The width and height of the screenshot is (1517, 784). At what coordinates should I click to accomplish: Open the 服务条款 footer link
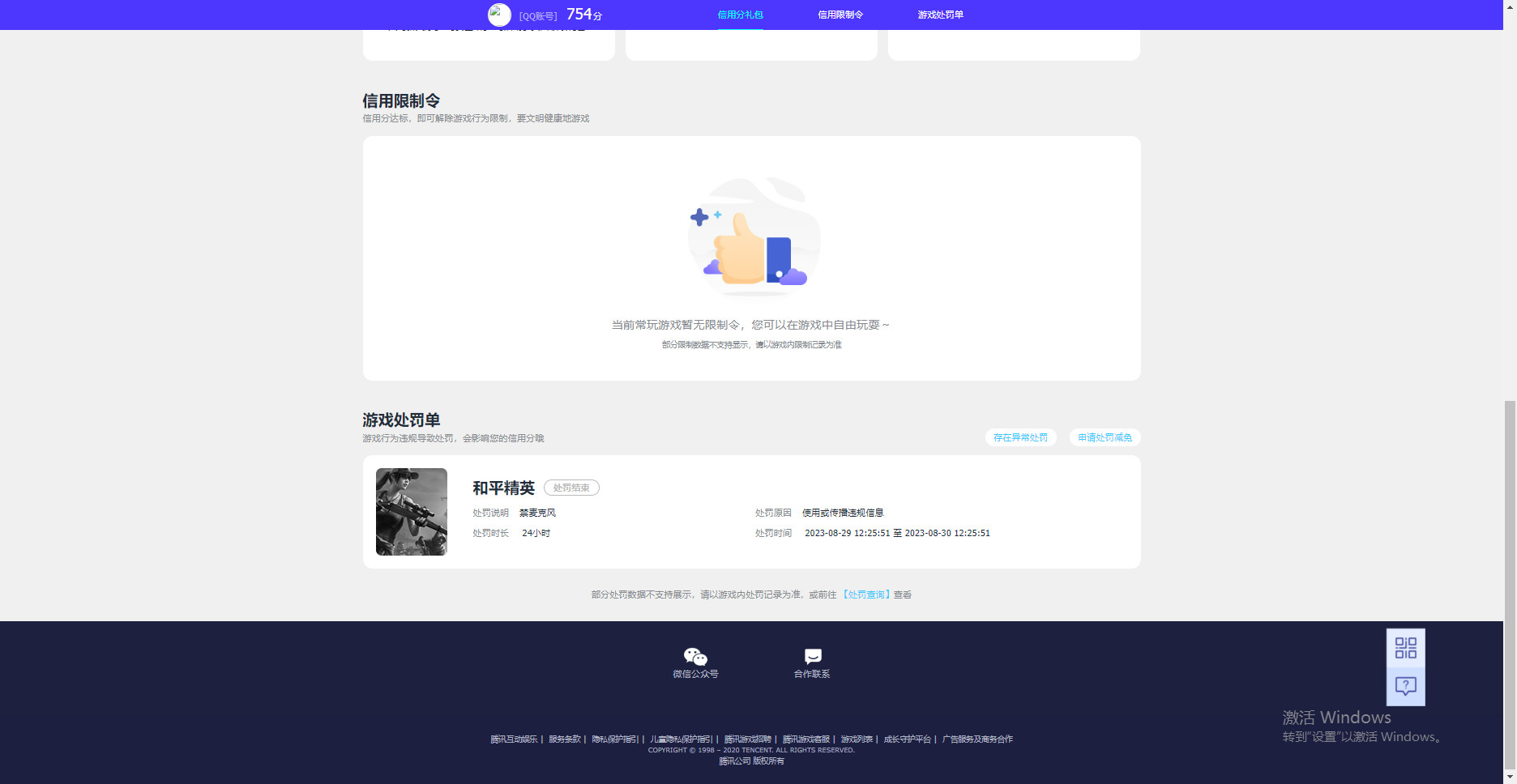click(565, 739)
